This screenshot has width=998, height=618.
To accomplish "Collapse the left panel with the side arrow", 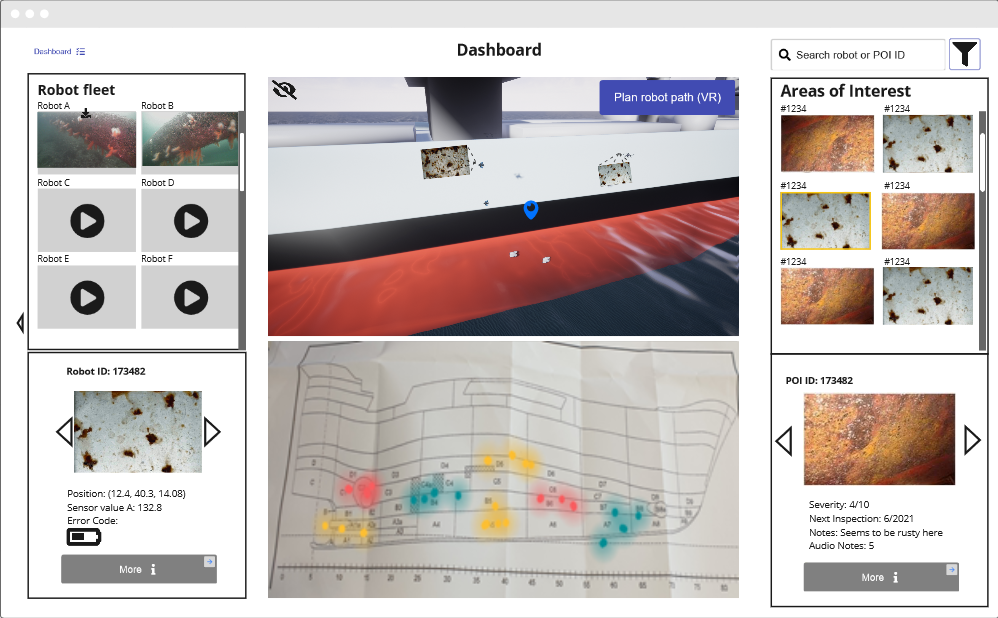I will coord(20,323).
